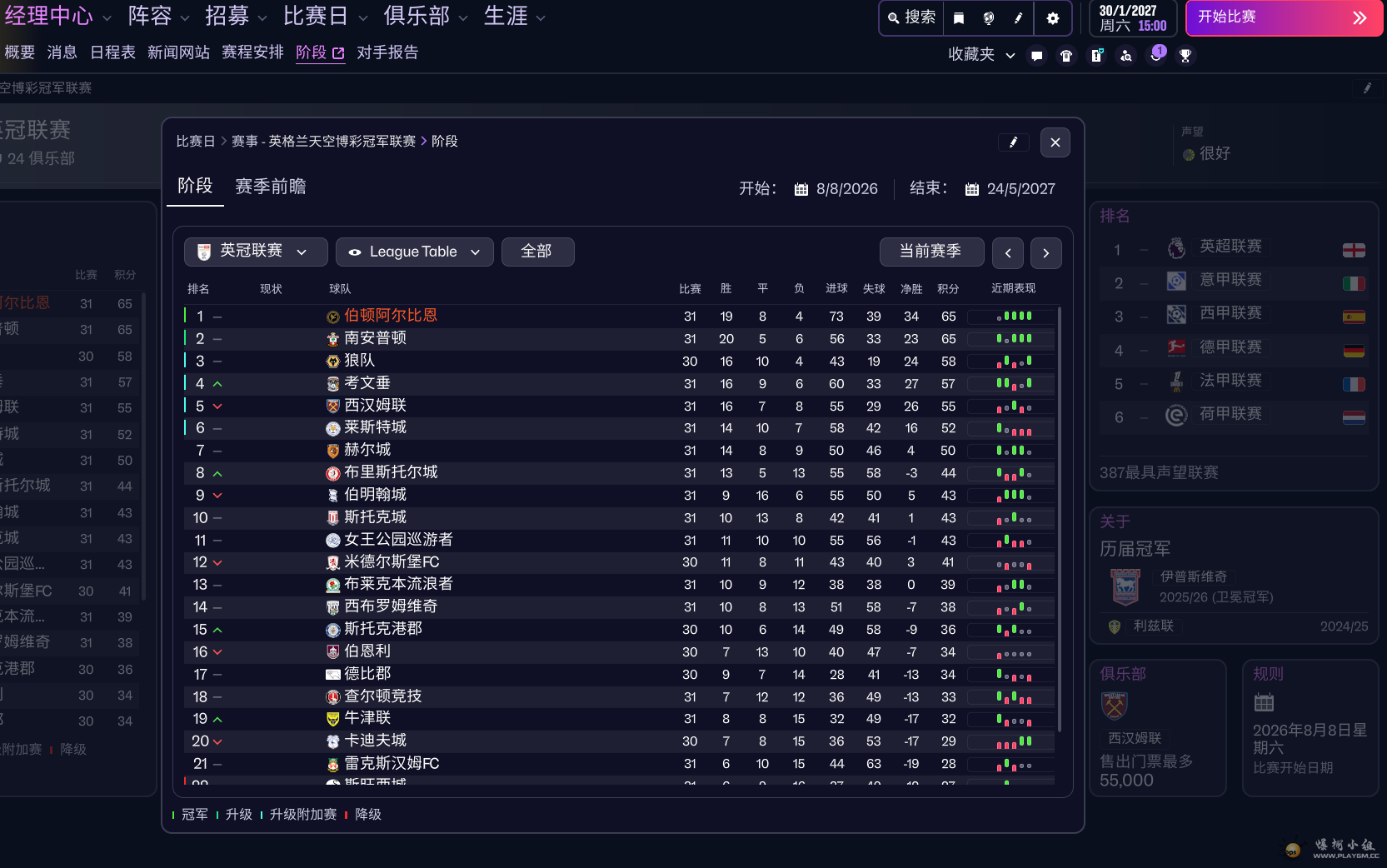Image resolution: width=1387 pixels, height=868 pixels.
Task: Go to the previous season arrow
Action: point(1008,253)
